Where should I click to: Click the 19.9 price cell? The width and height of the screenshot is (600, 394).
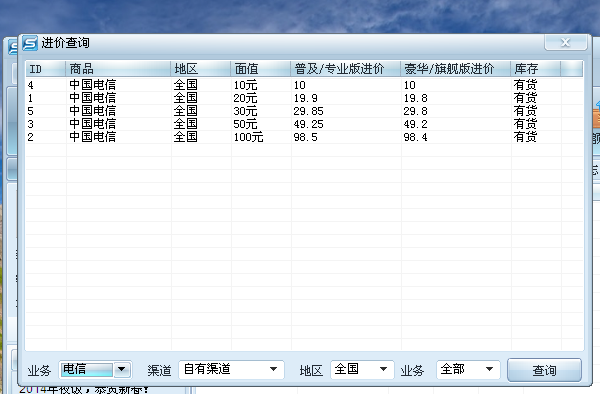pyautogui.click(x=305, y=98)
